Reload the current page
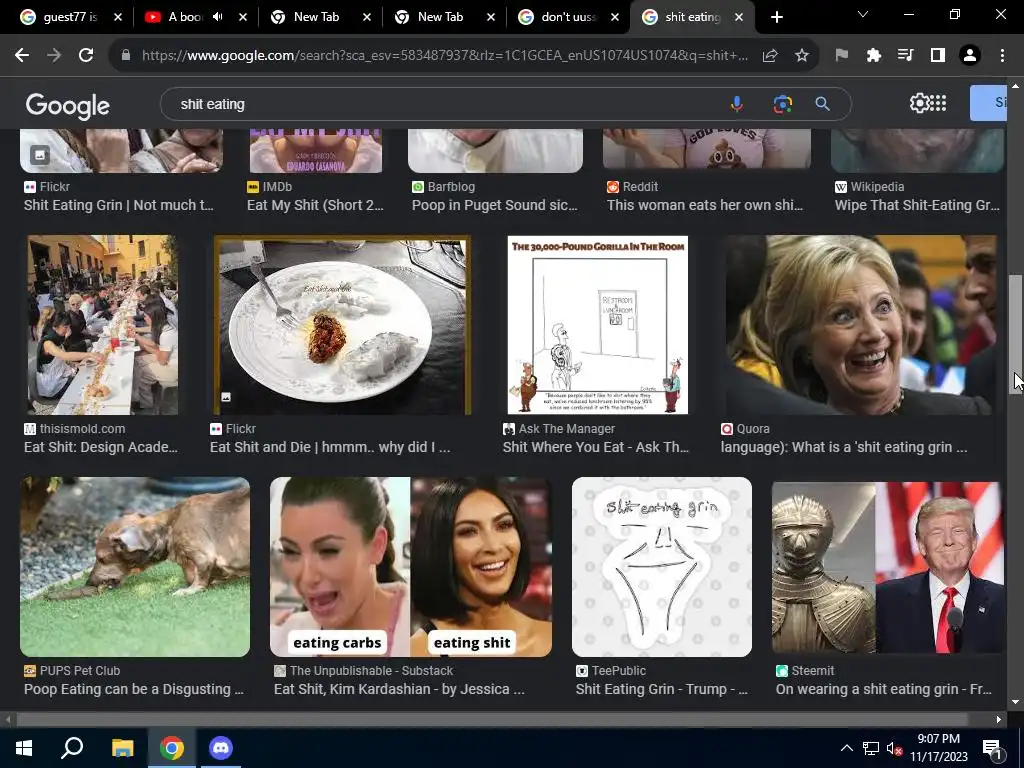This screenshot has height=768, width=1024. pos(86,56)
